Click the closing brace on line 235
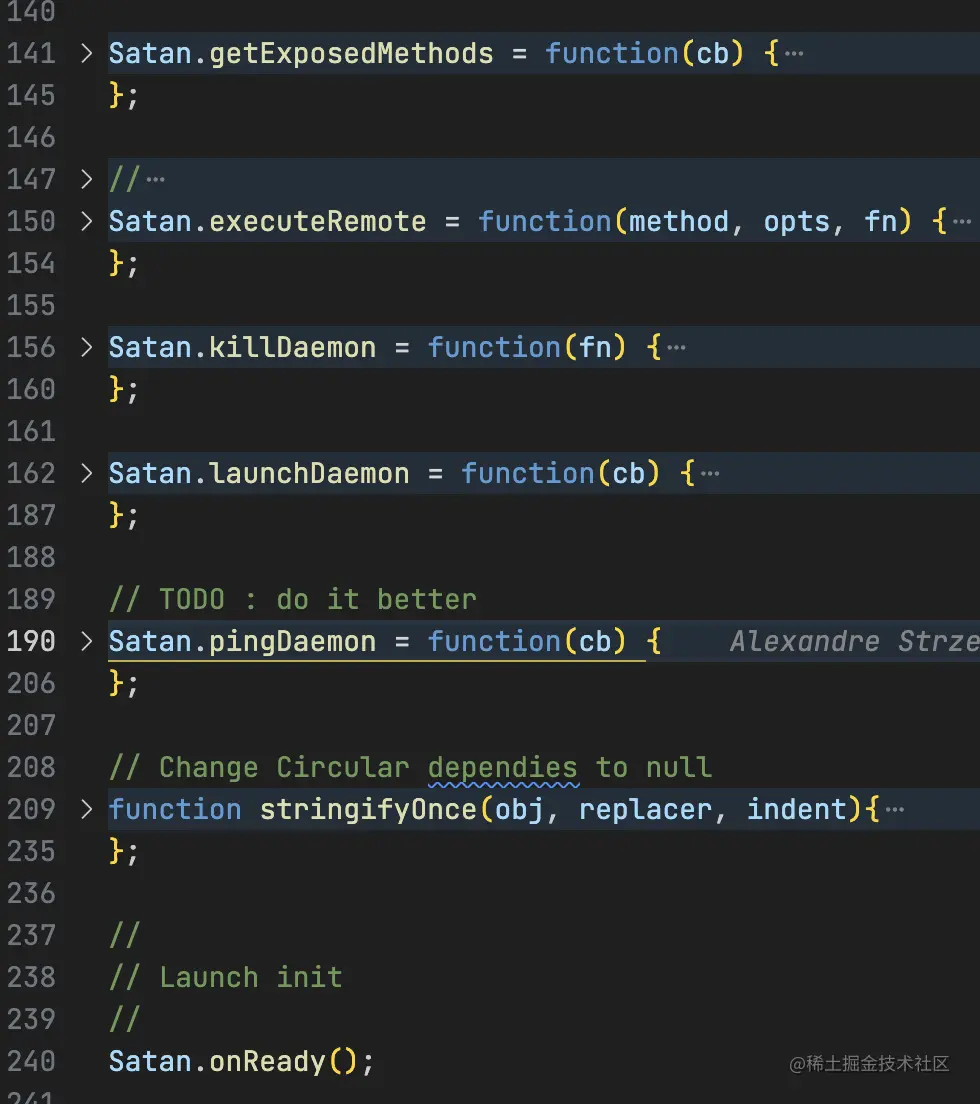 tap(117, 851)
